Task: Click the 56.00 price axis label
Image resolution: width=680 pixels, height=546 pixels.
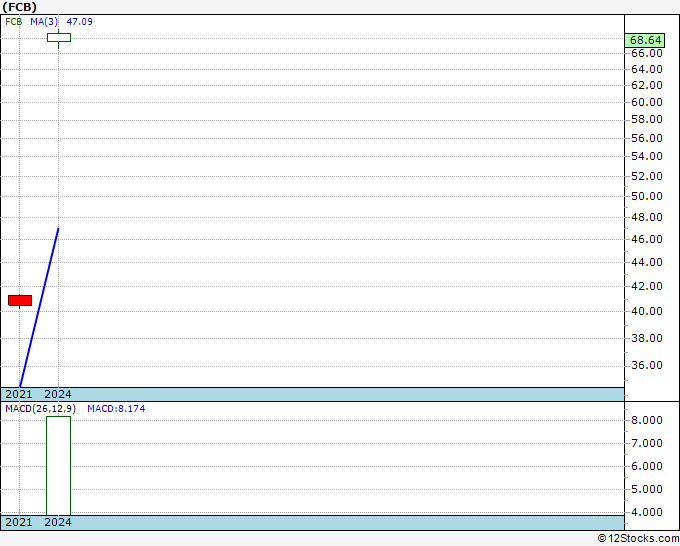Action: click(x=647, y=138)
